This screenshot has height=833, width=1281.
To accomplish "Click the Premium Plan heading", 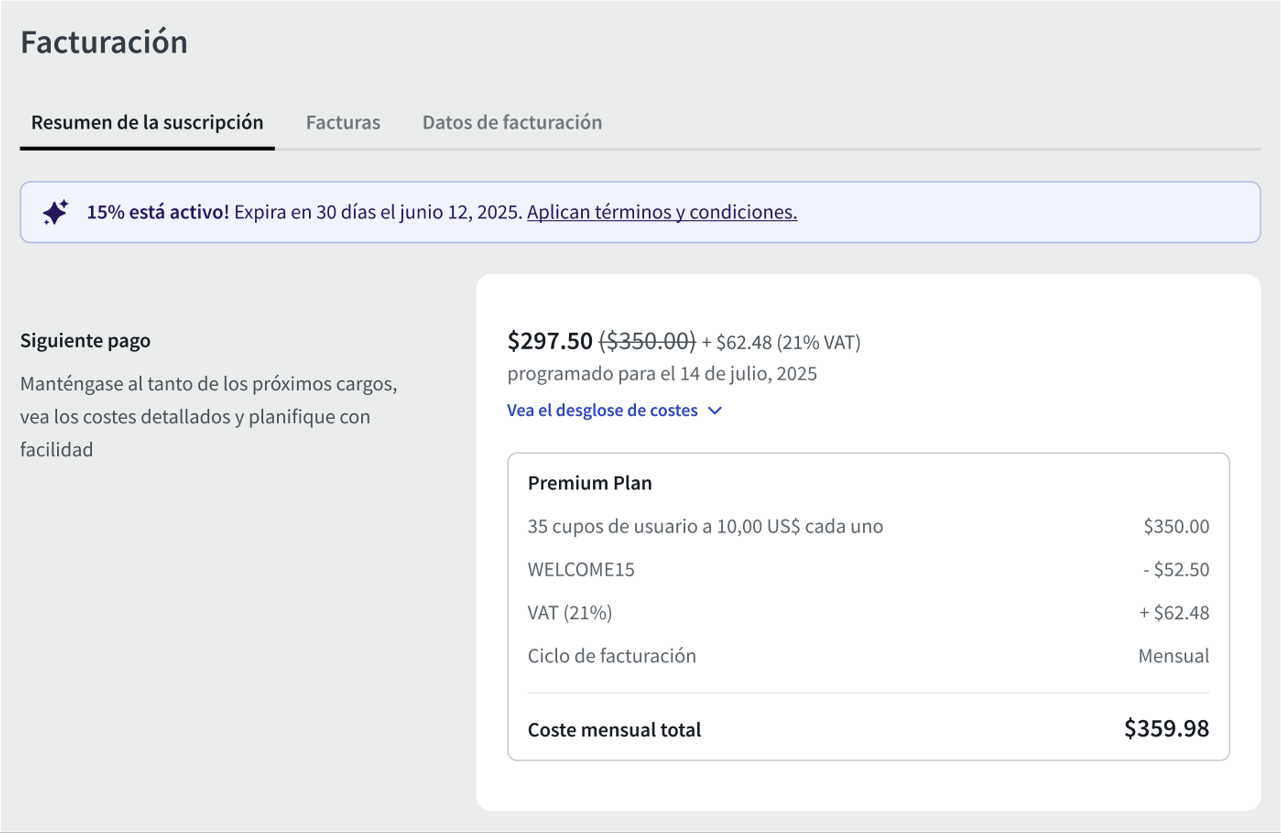I will pyautogui.click(x=590, y=483).
